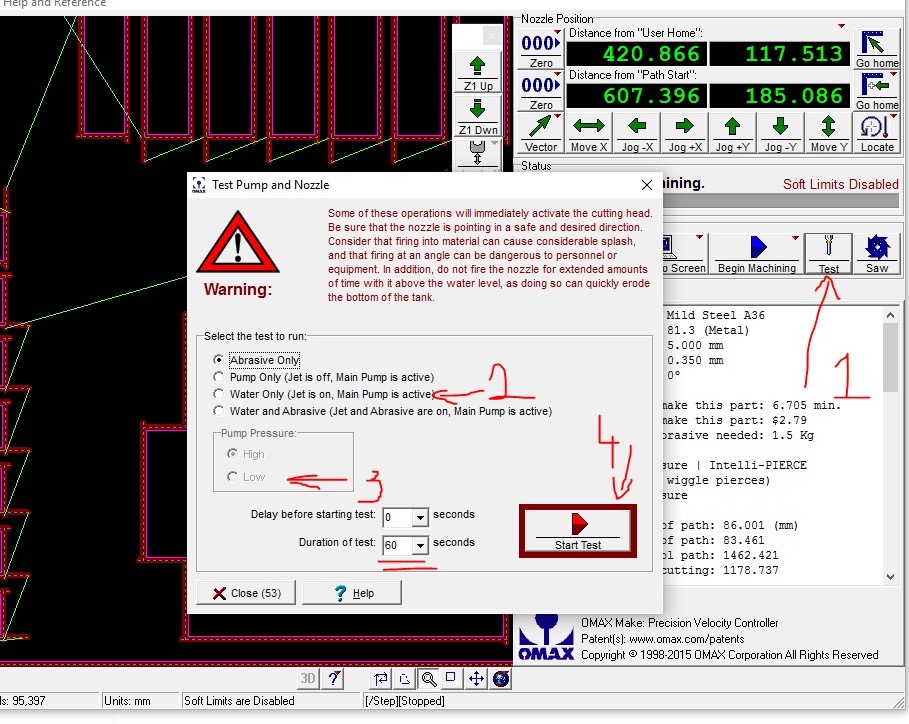Click the www.omax.com/patents text
Viewport: 909px width, 724px height.
[686, 639]
